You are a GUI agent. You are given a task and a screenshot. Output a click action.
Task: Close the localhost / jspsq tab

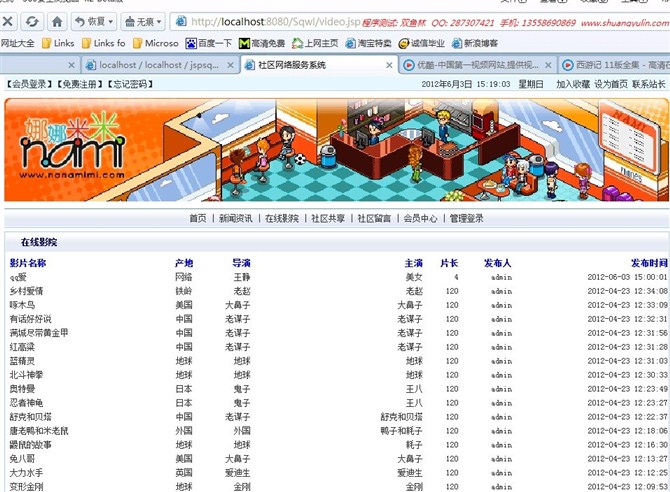(230, 65)
